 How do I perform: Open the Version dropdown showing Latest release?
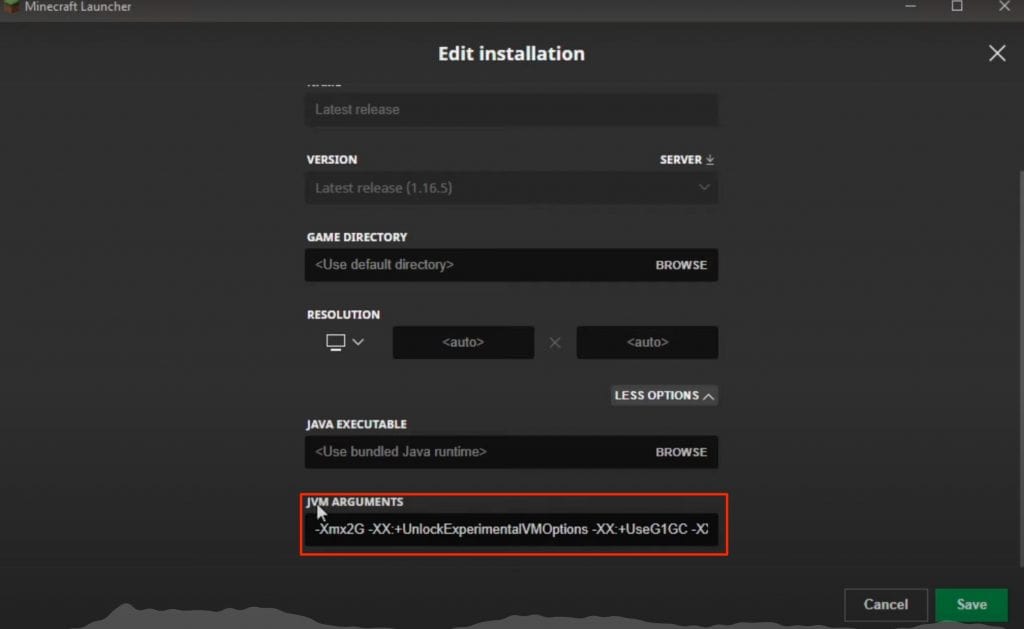click(x=511, y=188)
